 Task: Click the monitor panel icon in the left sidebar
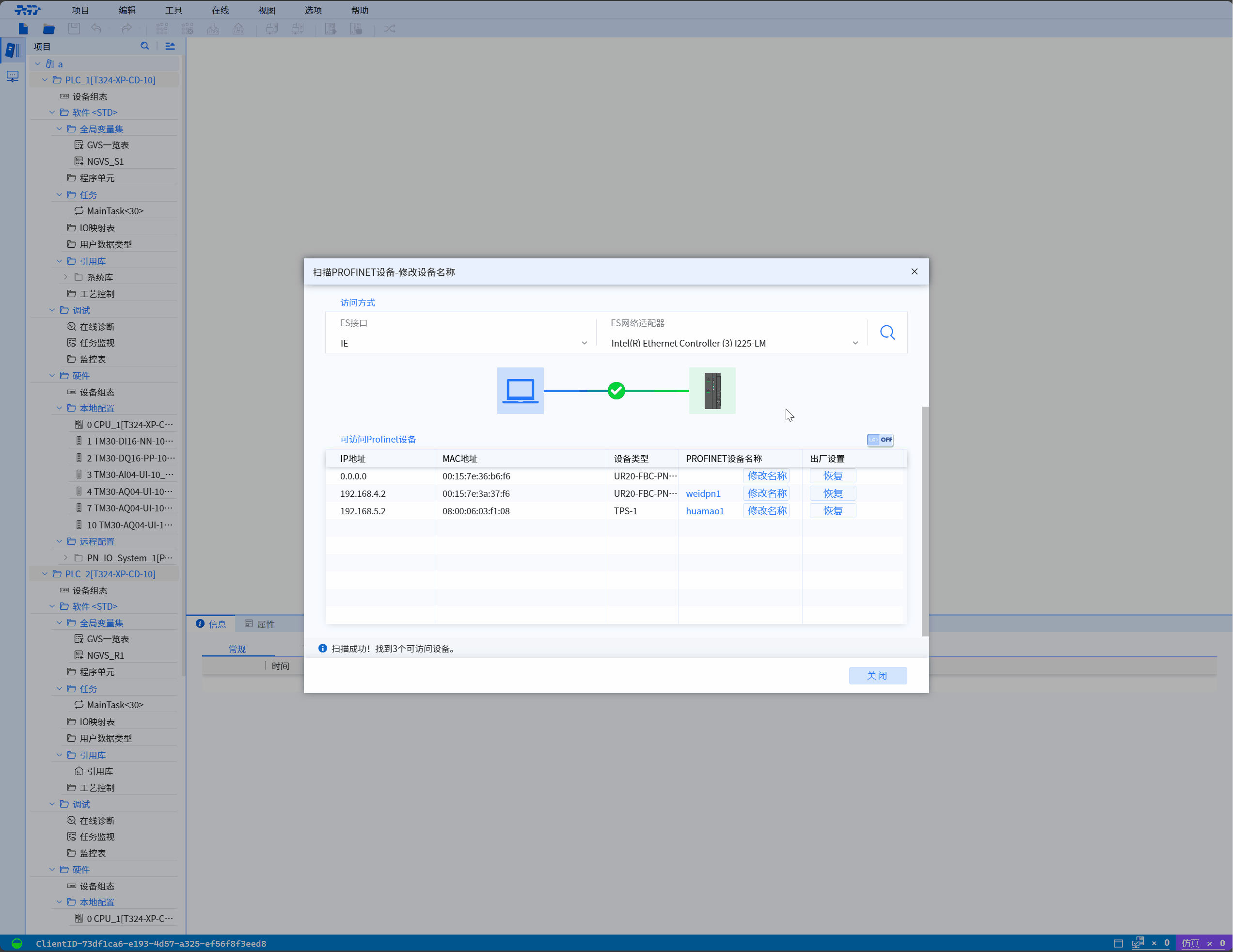click(13, 76)
